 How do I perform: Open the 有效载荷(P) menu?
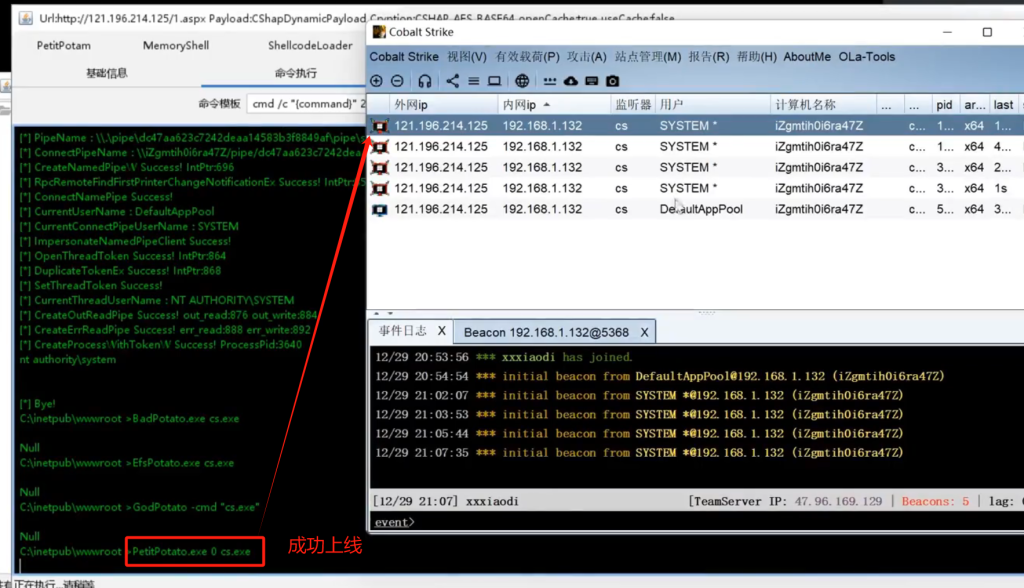click(x=527, y=57)
